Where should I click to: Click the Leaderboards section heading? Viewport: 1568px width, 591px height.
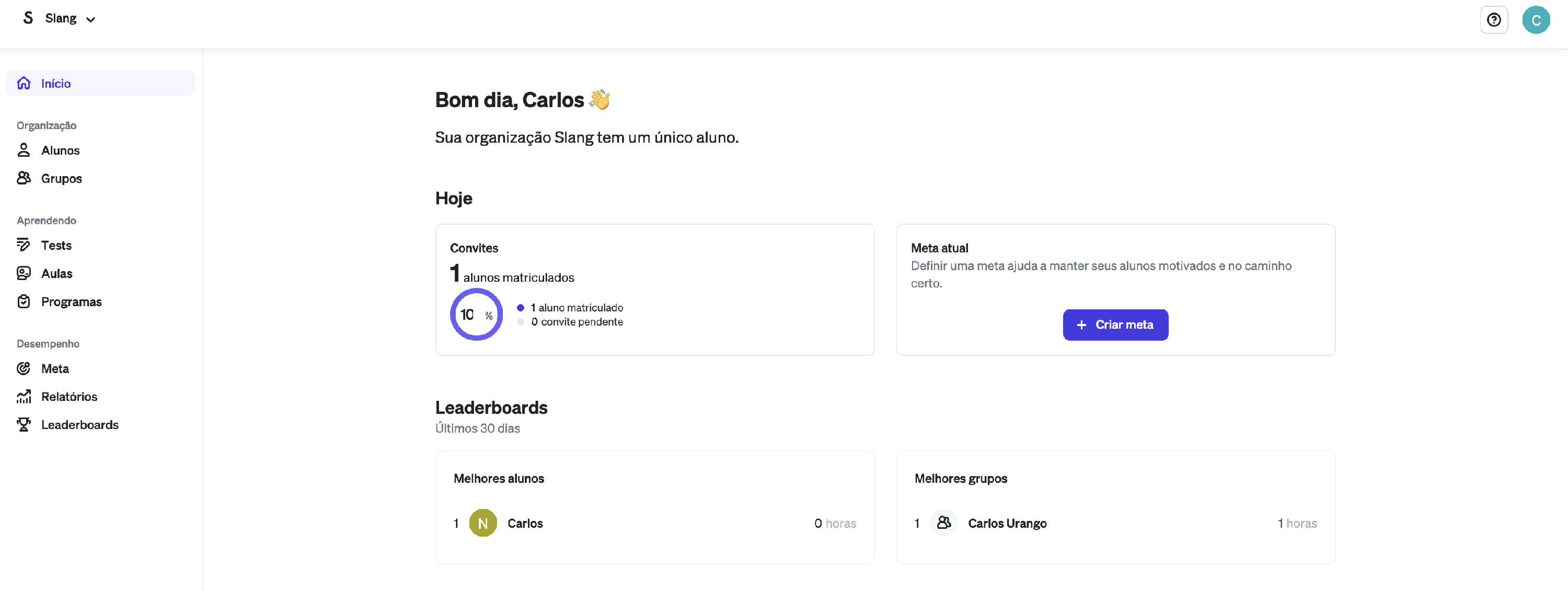tap(491, 408)
